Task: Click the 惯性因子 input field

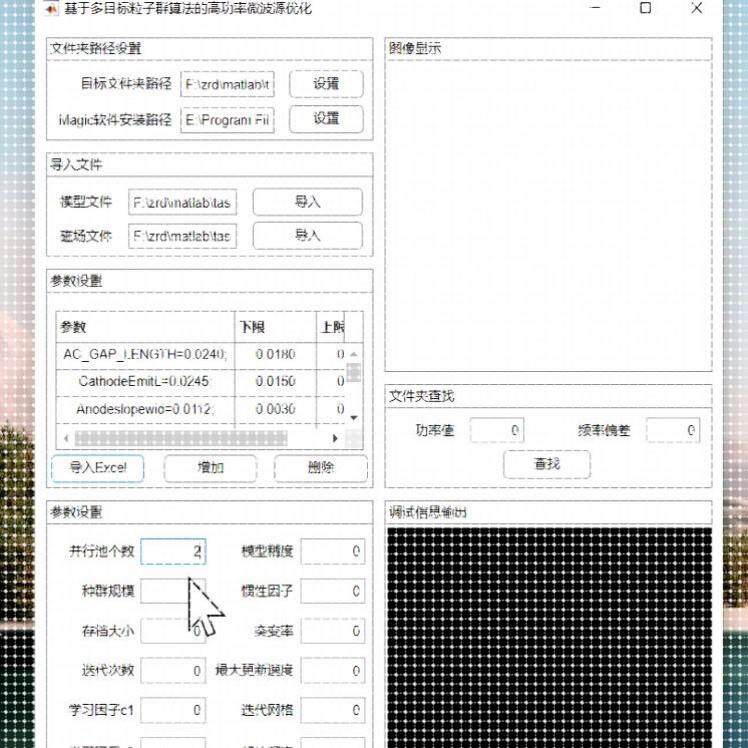Action: 333,592
